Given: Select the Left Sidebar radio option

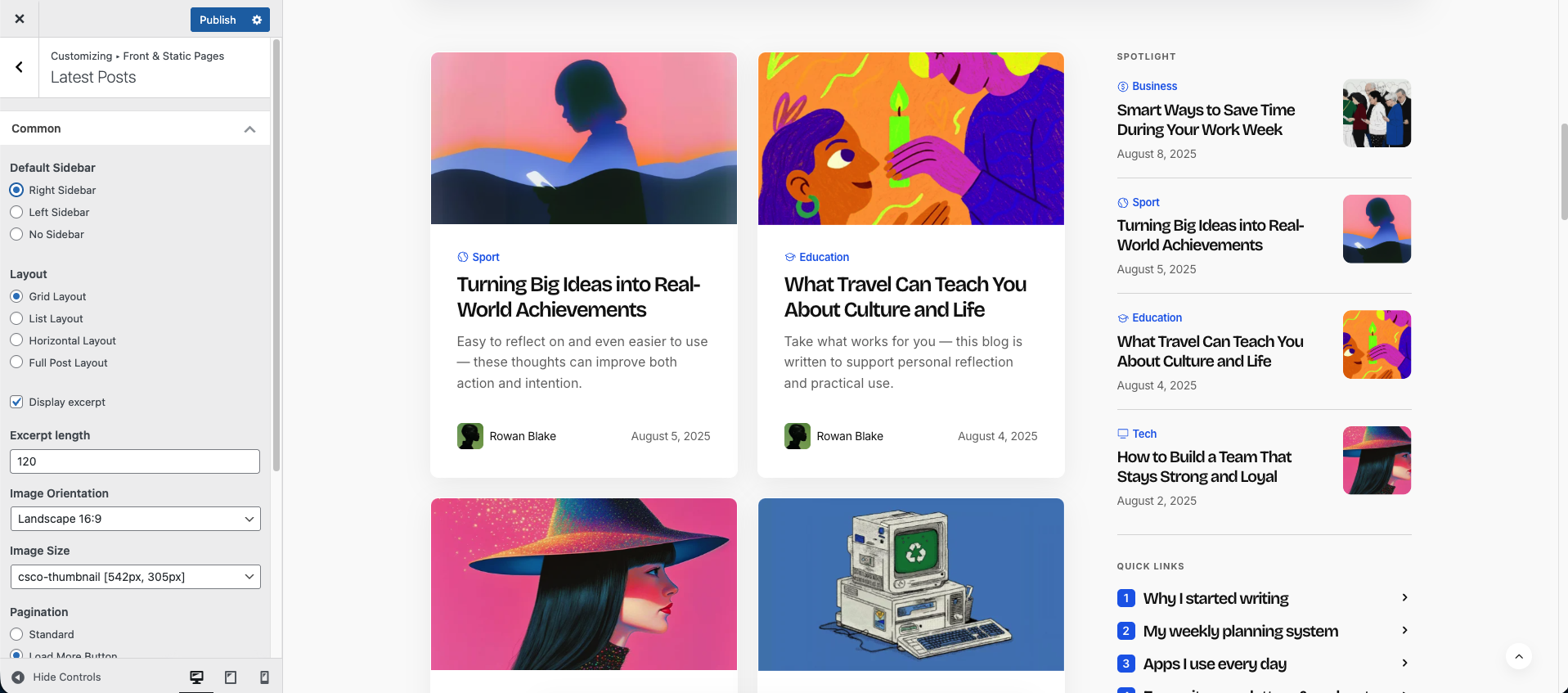Looking at the screenshot, I should pyautogui.click(x=16, y=212).
